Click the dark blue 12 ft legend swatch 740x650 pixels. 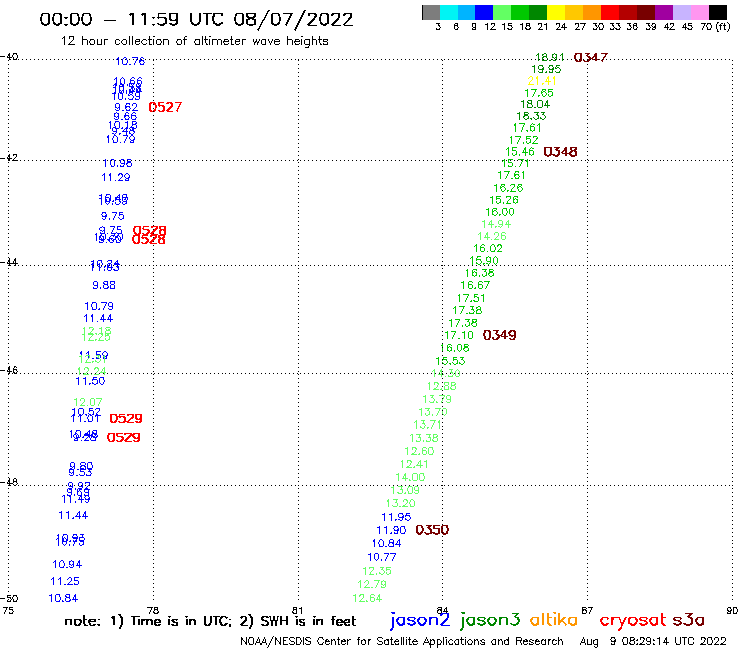(484, 12)
